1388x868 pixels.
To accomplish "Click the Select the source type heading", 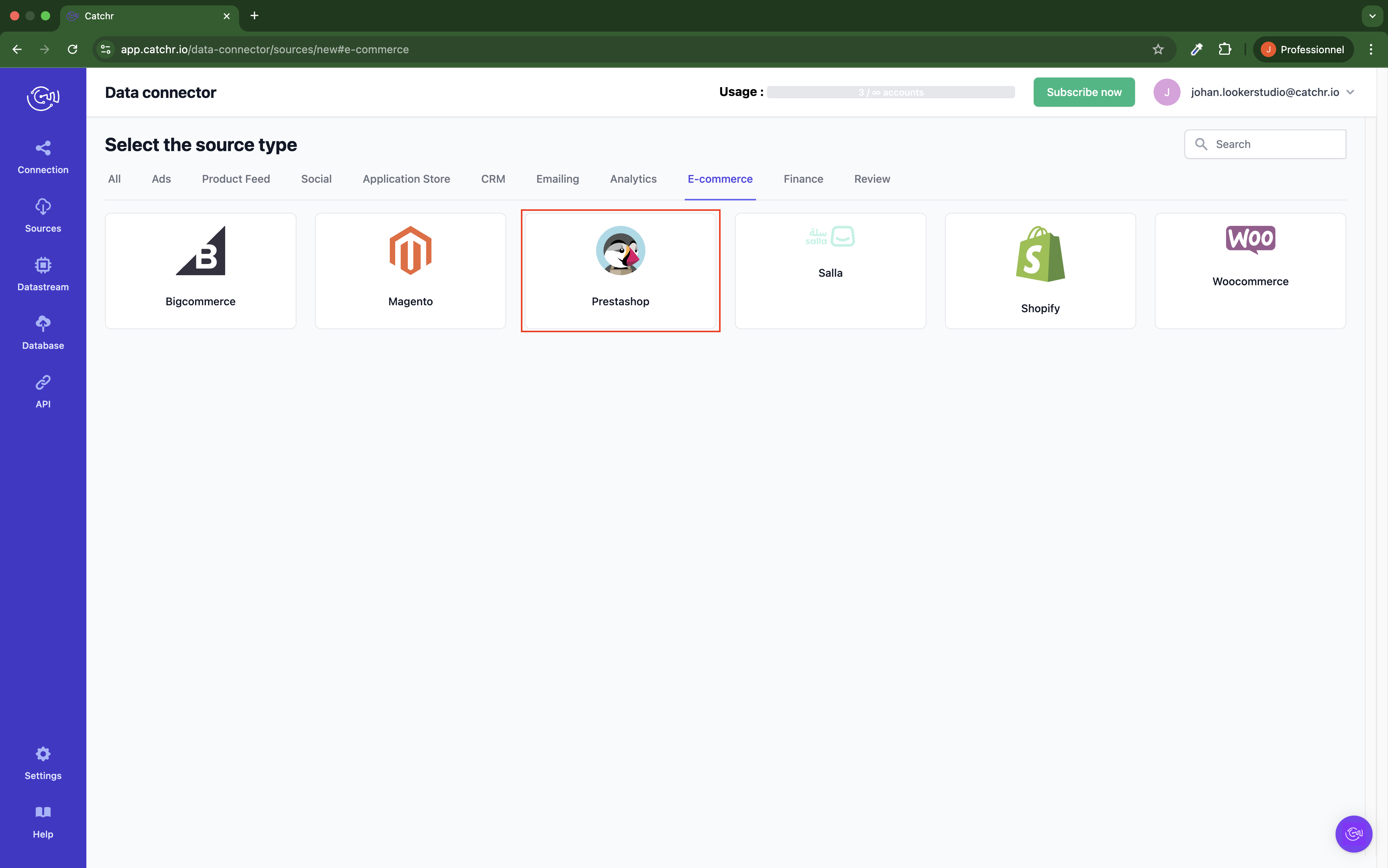I will 201,145.
